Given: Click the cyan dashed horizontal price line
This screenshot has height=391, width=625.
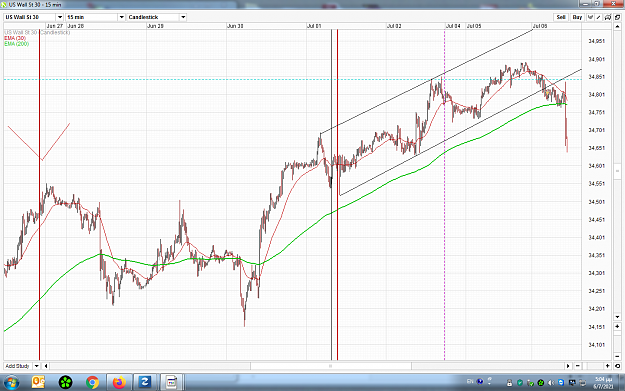Looking at the screenshot, I should pos(293,79).
